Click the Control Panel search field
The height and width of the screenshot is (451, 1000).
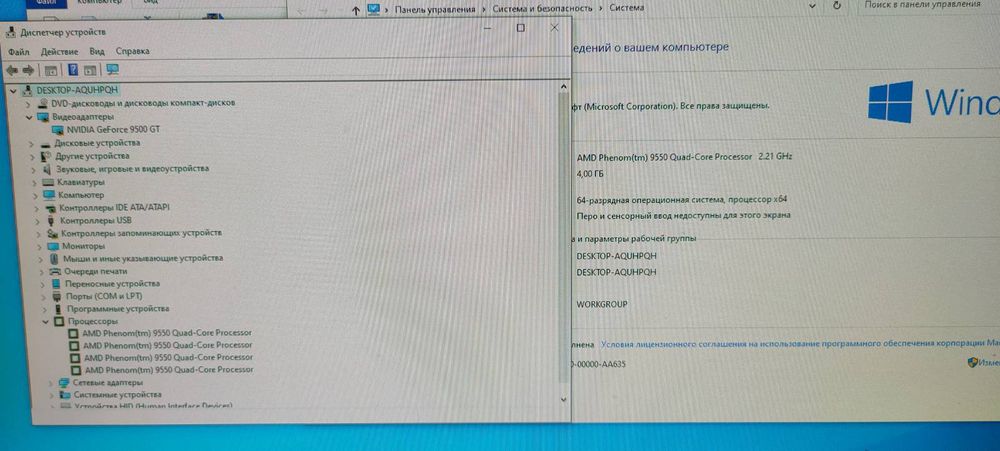tap(928, 5)
